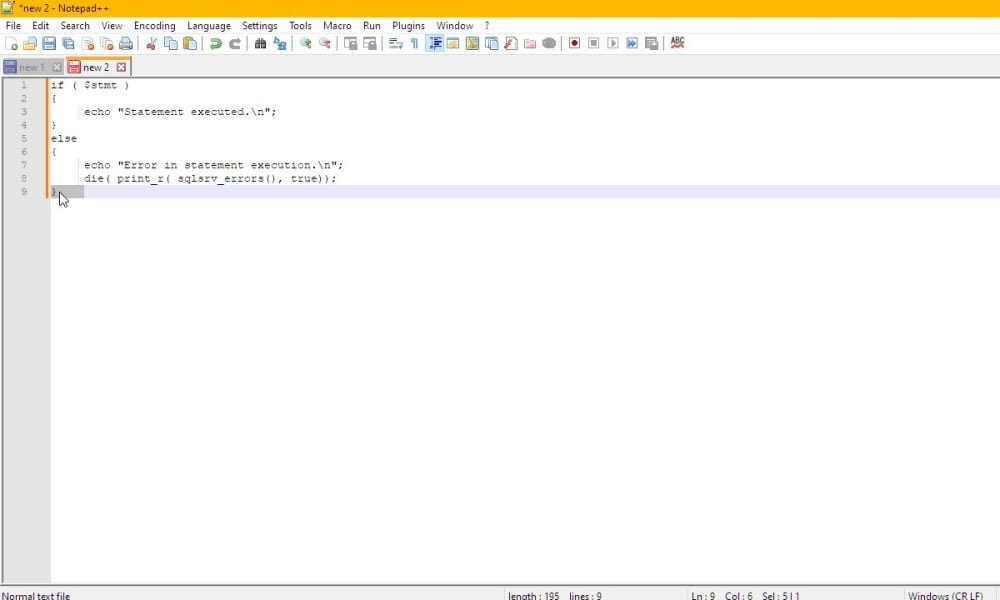Open the Macro menu
Viewport: 1000px width, 600px height.
337,26
